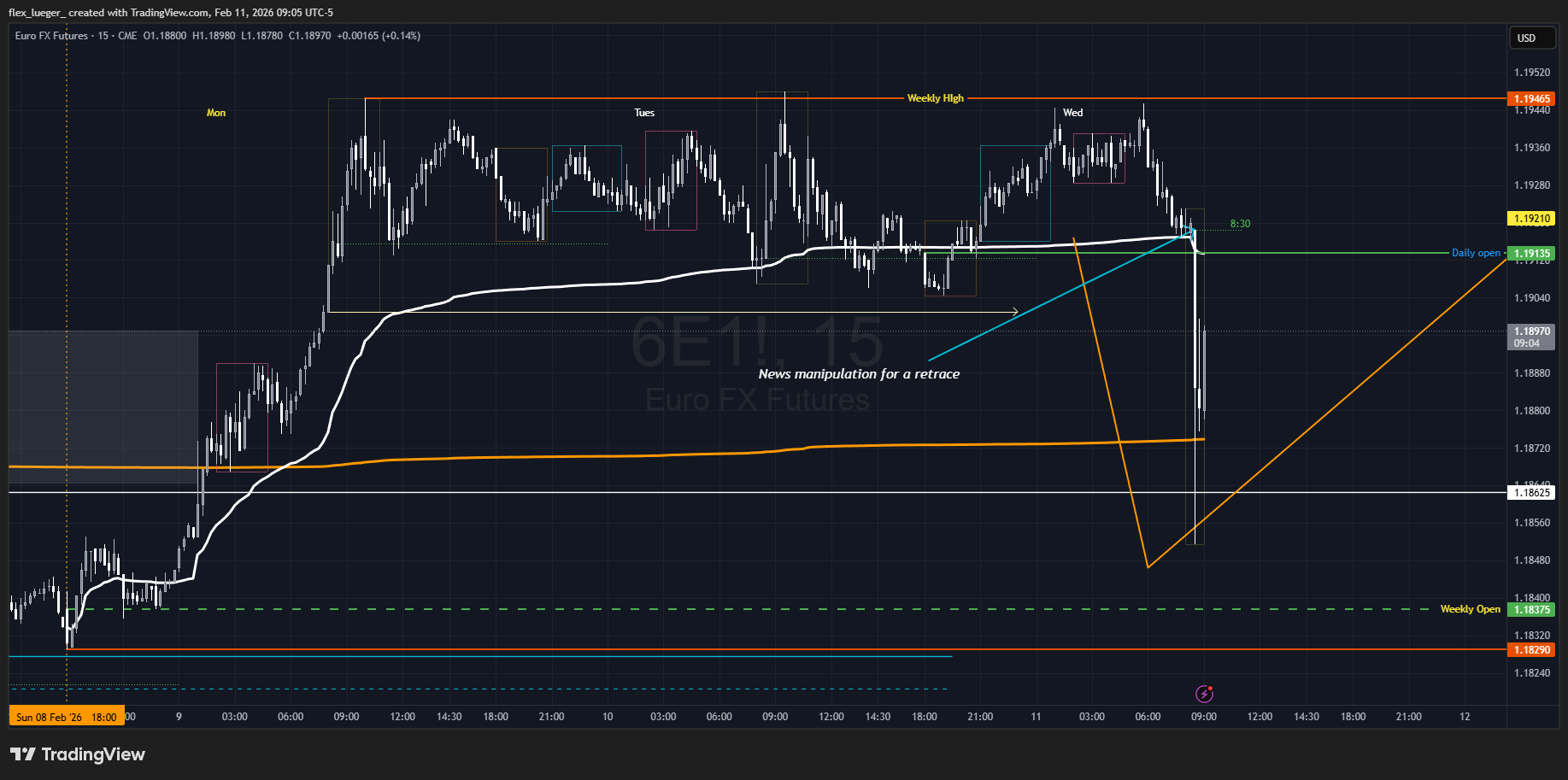Click the 'Sun 08 Feb '26 18:00' date marker
Image resolution: width=1568 pixels, height=780 pixels.
tap(67, 717)
